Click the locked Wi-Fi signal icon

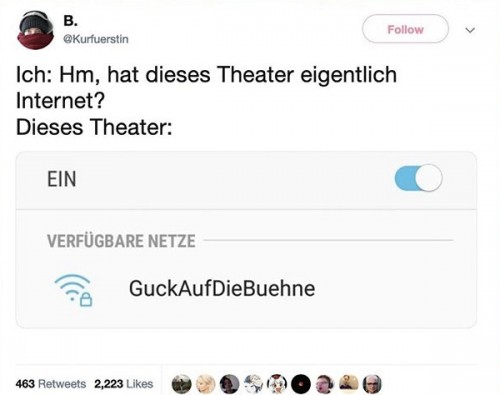[x=74, y=290]
